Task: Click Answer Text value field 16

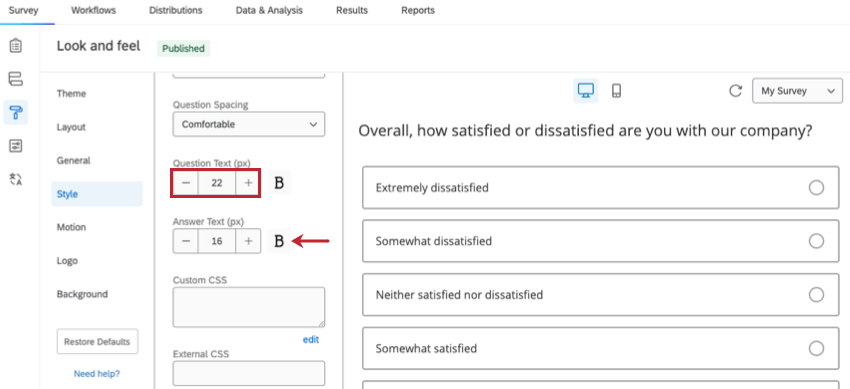Action: [x=217, y=241]
